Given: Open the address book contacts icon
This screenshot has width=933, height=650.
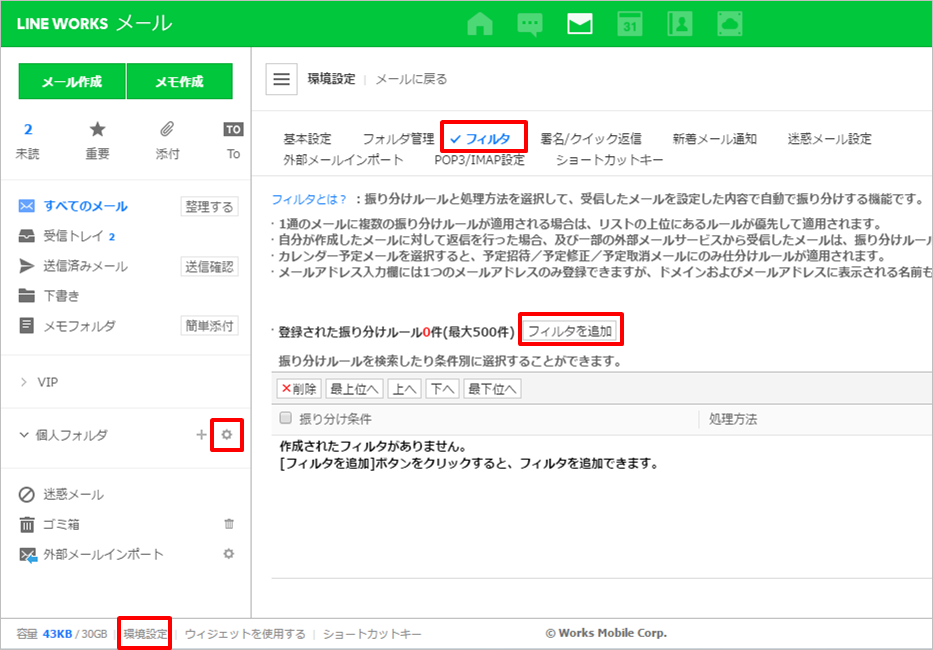Looking at the screenshot, I should tap(680, 24).
